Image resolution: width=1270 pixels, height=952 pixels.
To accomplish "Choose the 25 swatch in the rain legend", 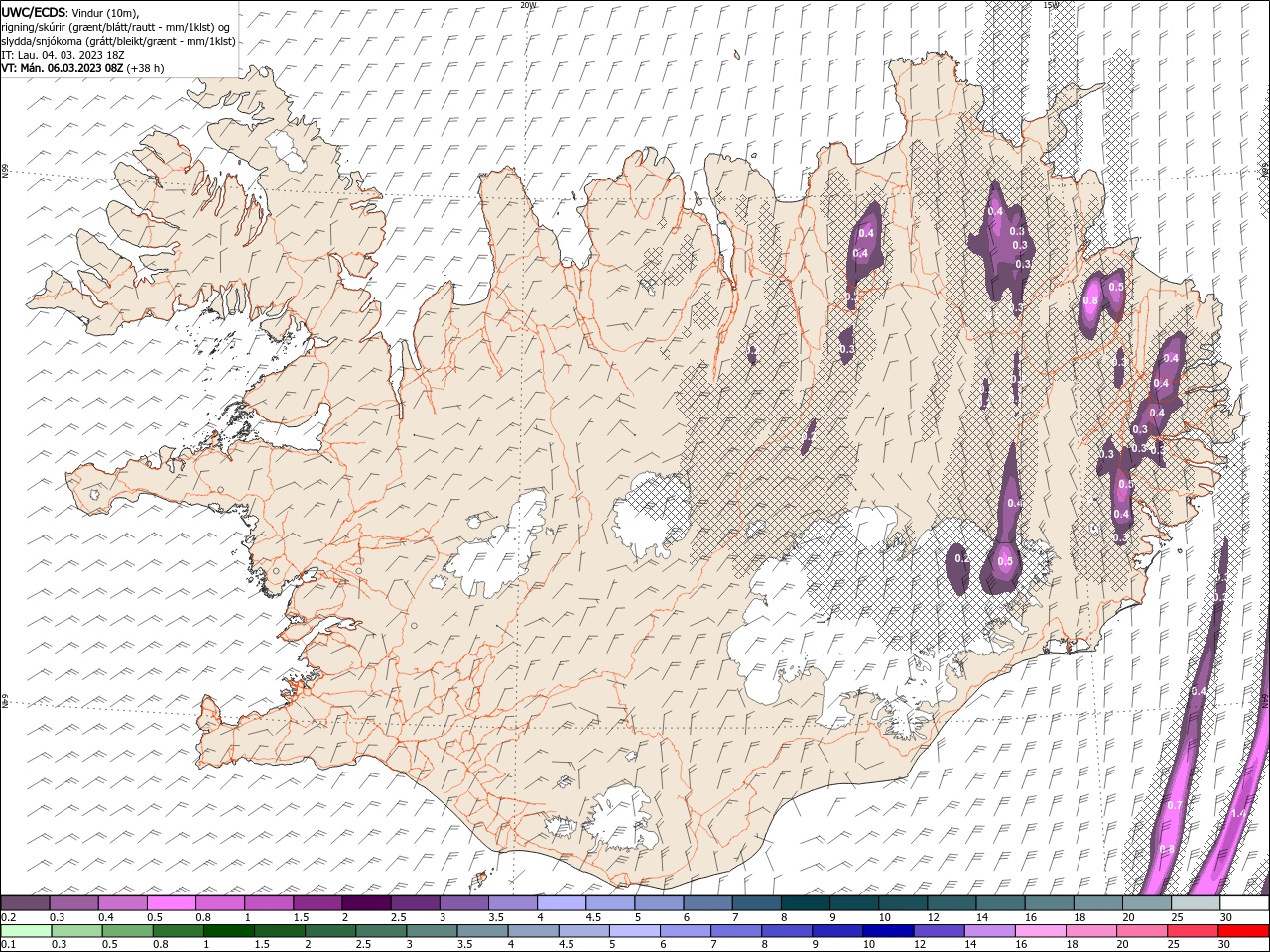I will [x=1193, y=931].
